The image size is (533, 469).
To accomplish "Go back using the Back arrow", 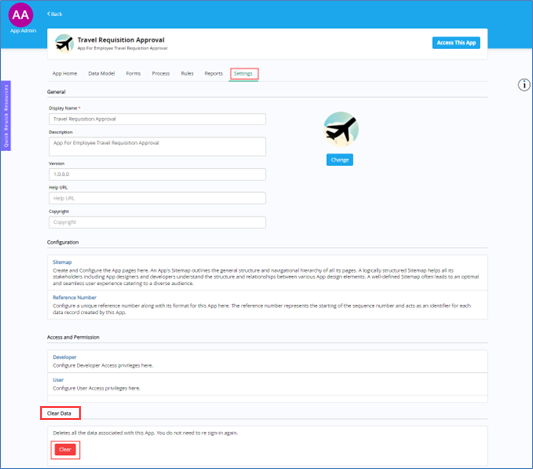I will [x=55, y=14].
